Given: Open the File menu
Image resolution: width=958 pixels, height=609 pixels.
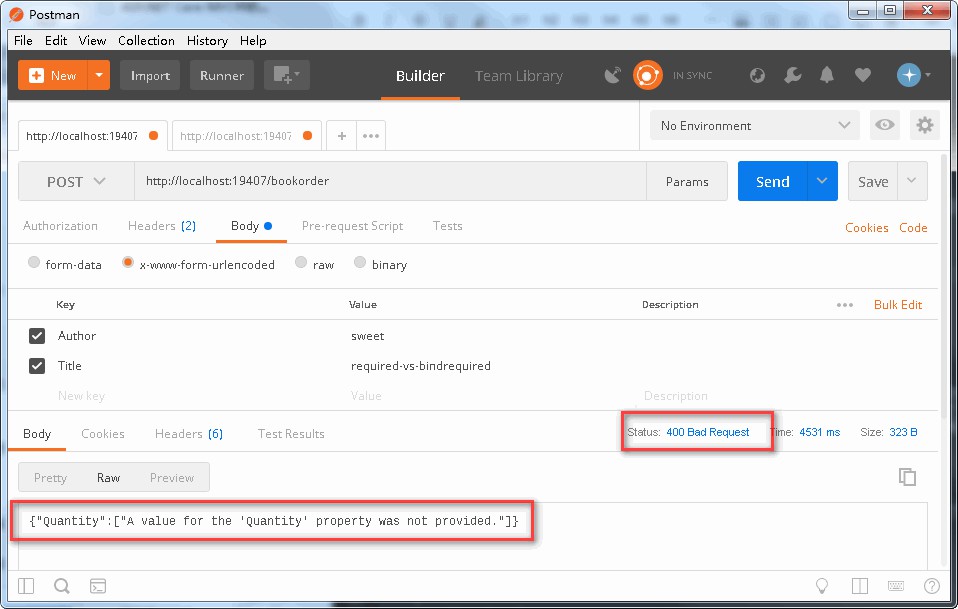Looking at the screenshot, I should (x=23, y=41).
